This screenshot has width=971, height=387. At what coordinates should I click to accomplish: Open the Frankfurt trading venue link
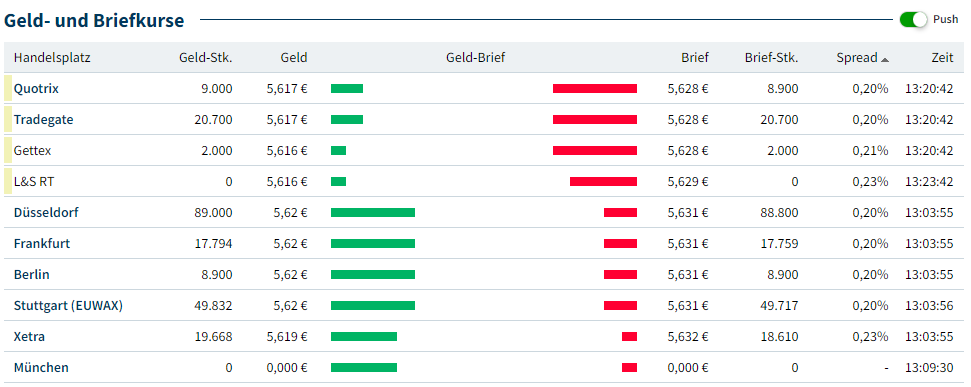[x=41, y=243]
